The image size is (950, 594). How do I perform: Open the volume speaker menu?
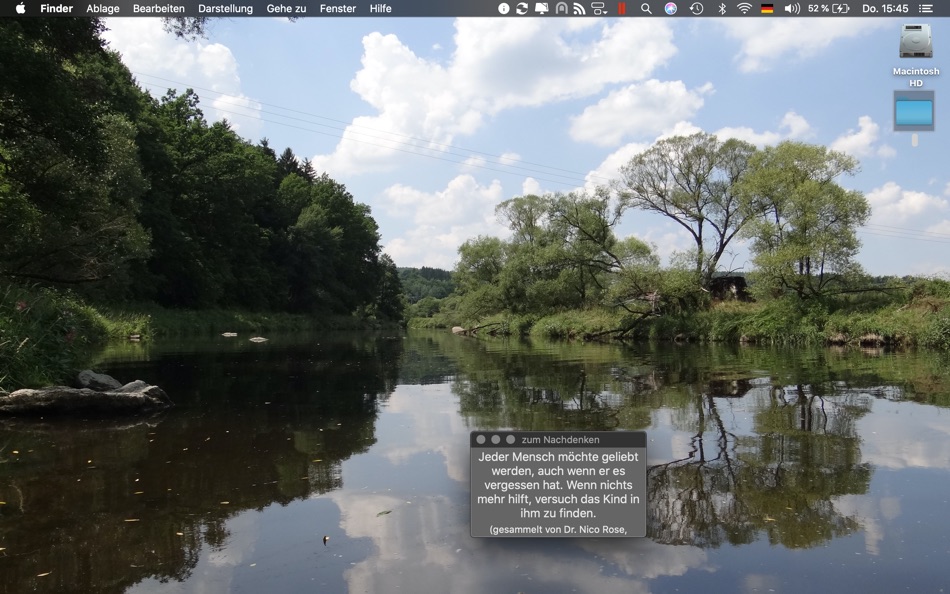[792, 8]
